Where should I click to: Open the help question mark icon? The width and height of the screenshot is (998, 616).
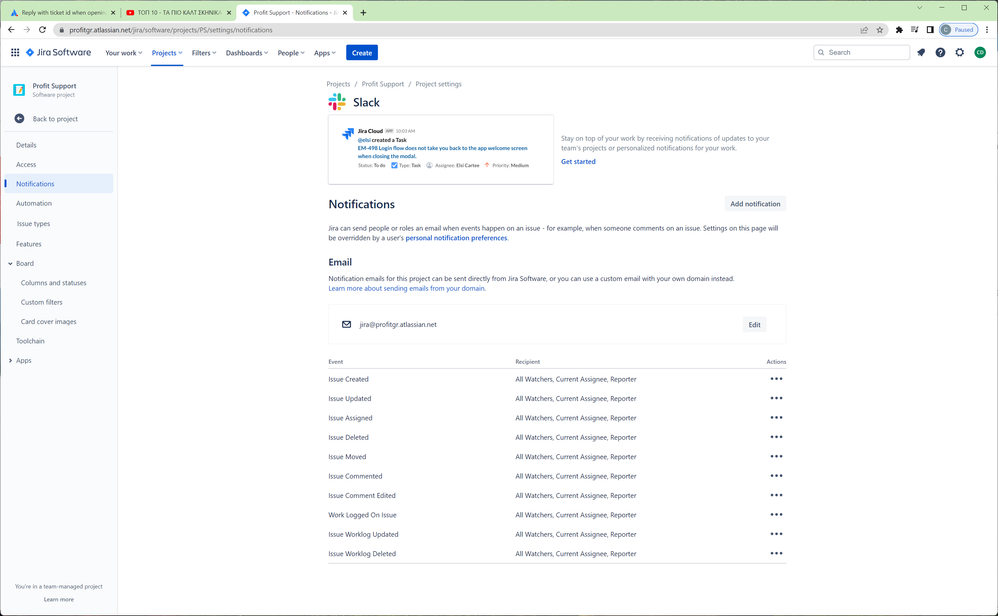[940, 53]
